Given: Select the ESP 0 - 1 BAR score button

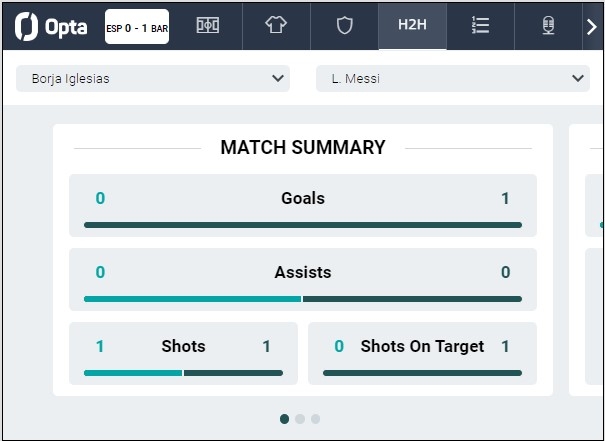Looking at the screenshot, I should 137,27.
